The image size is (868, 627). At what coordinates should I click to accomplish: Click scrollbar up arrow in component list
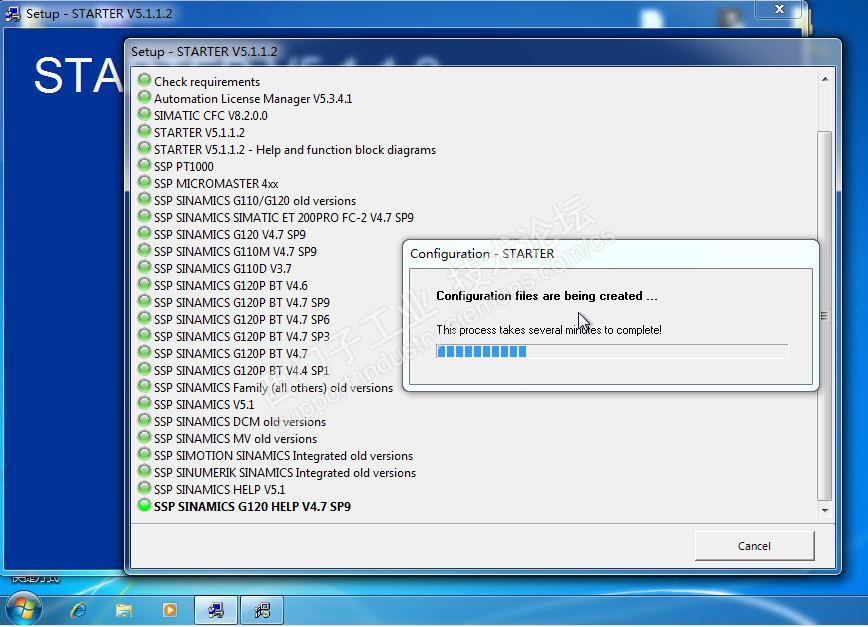pyautogui.click(x=825, y=79)
